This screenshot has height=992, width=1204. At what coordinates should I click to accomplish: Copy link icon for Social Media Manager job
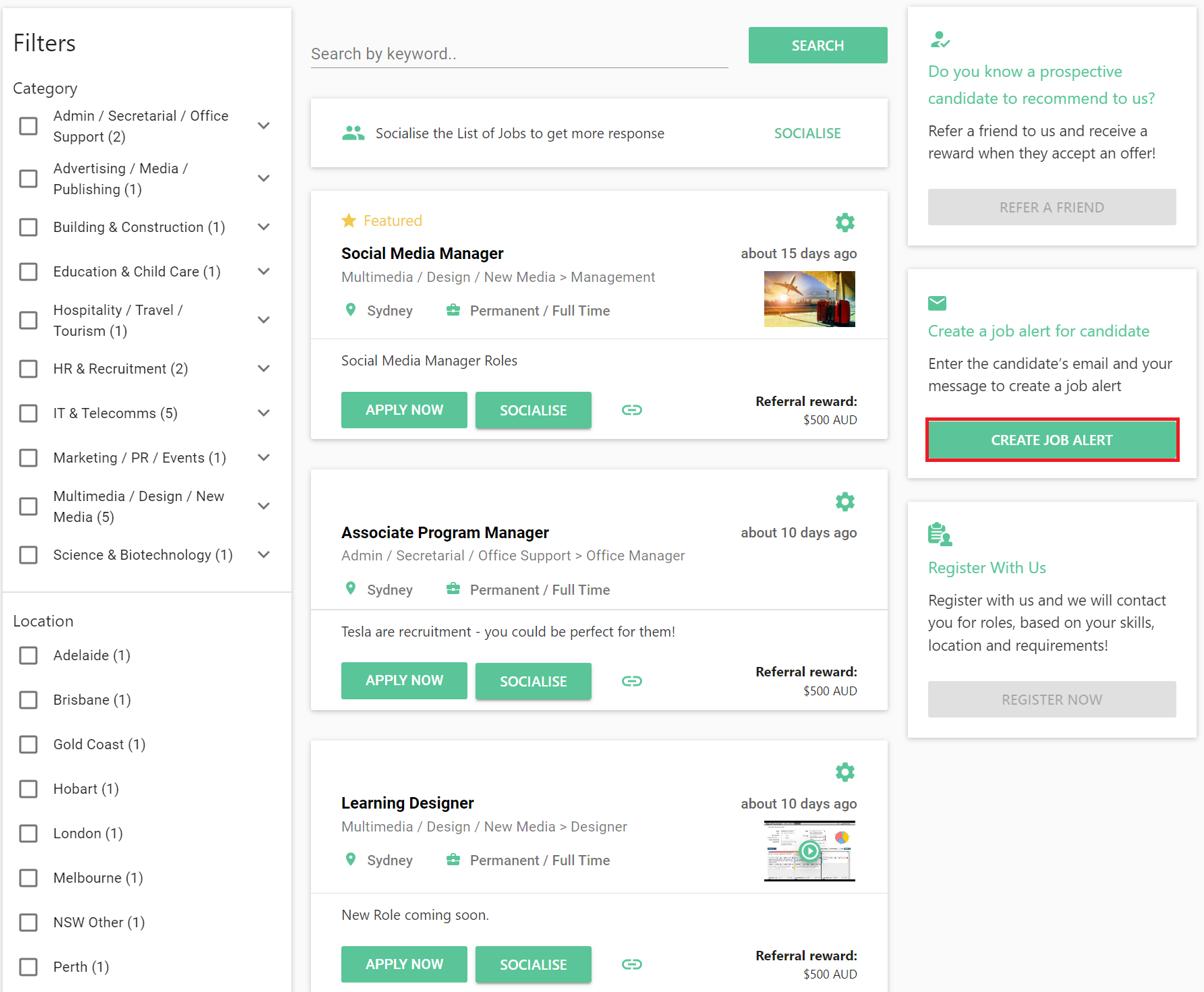click(x=631, y=410)
